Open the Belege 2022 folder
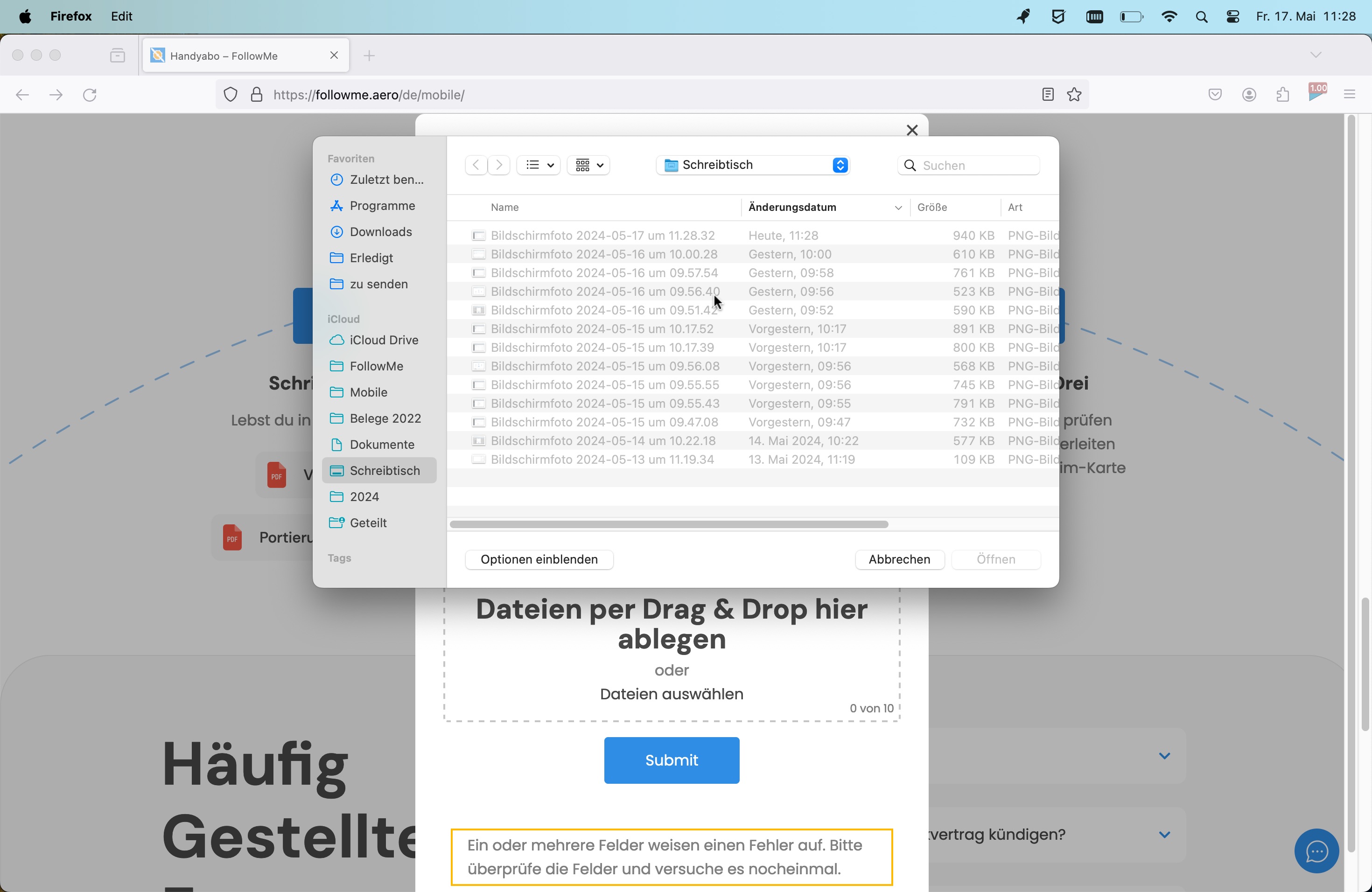Screen dimensions: 1372x892 379,418
